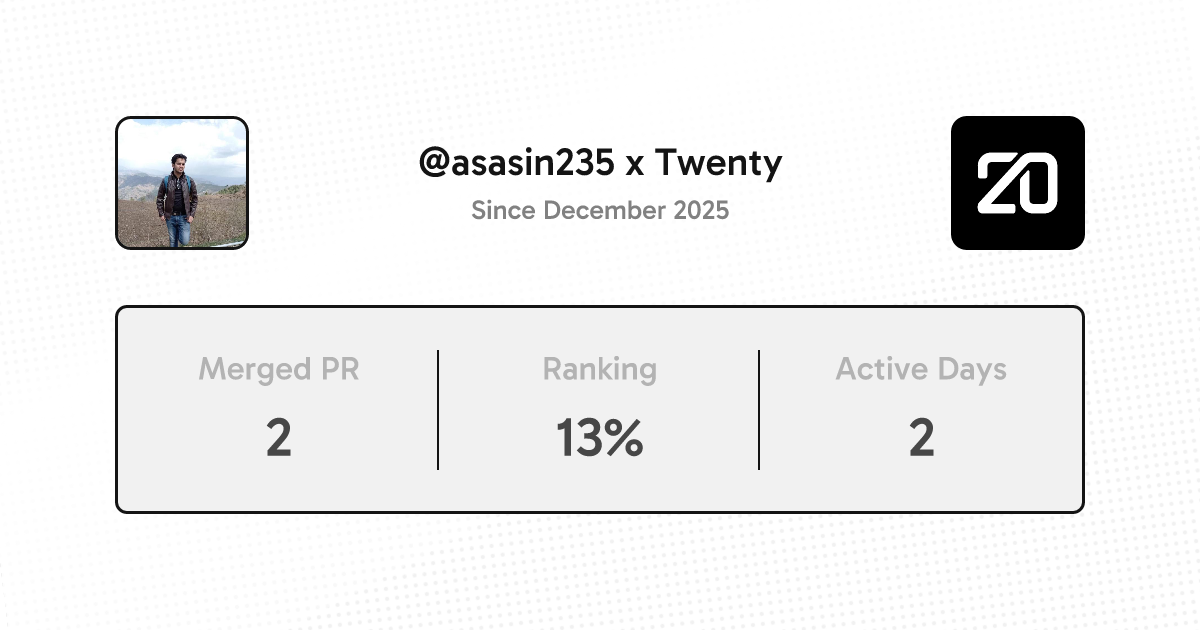This screenshot has height=630, width=1200.
Task: Open the asasin235 profile photo
Action: pyautogui.click(x=181, y=183)
